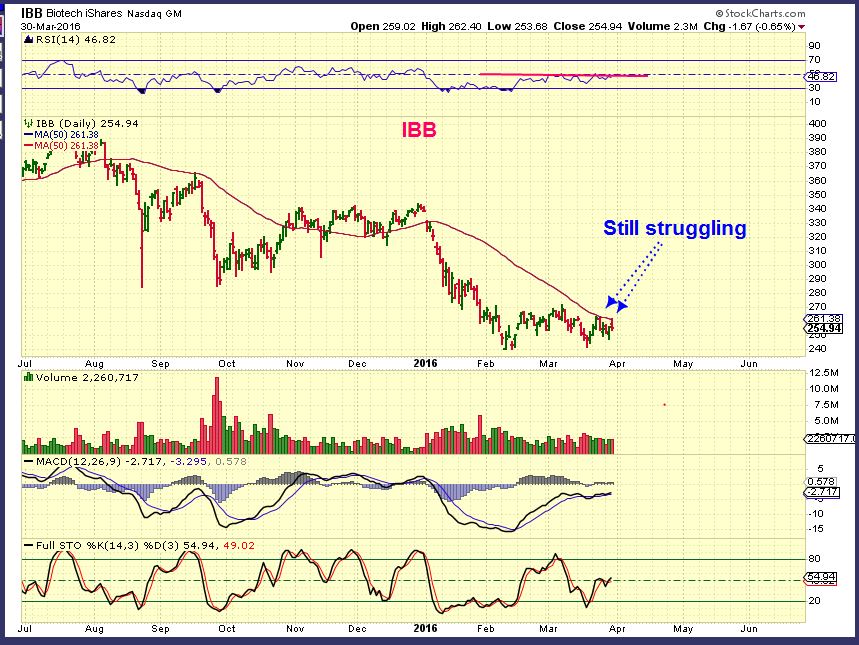Screen dimensions: 859x645
Task: Click the 'Chg -1.67 (-0.65%)' text
Action: (x=749, y=26)
